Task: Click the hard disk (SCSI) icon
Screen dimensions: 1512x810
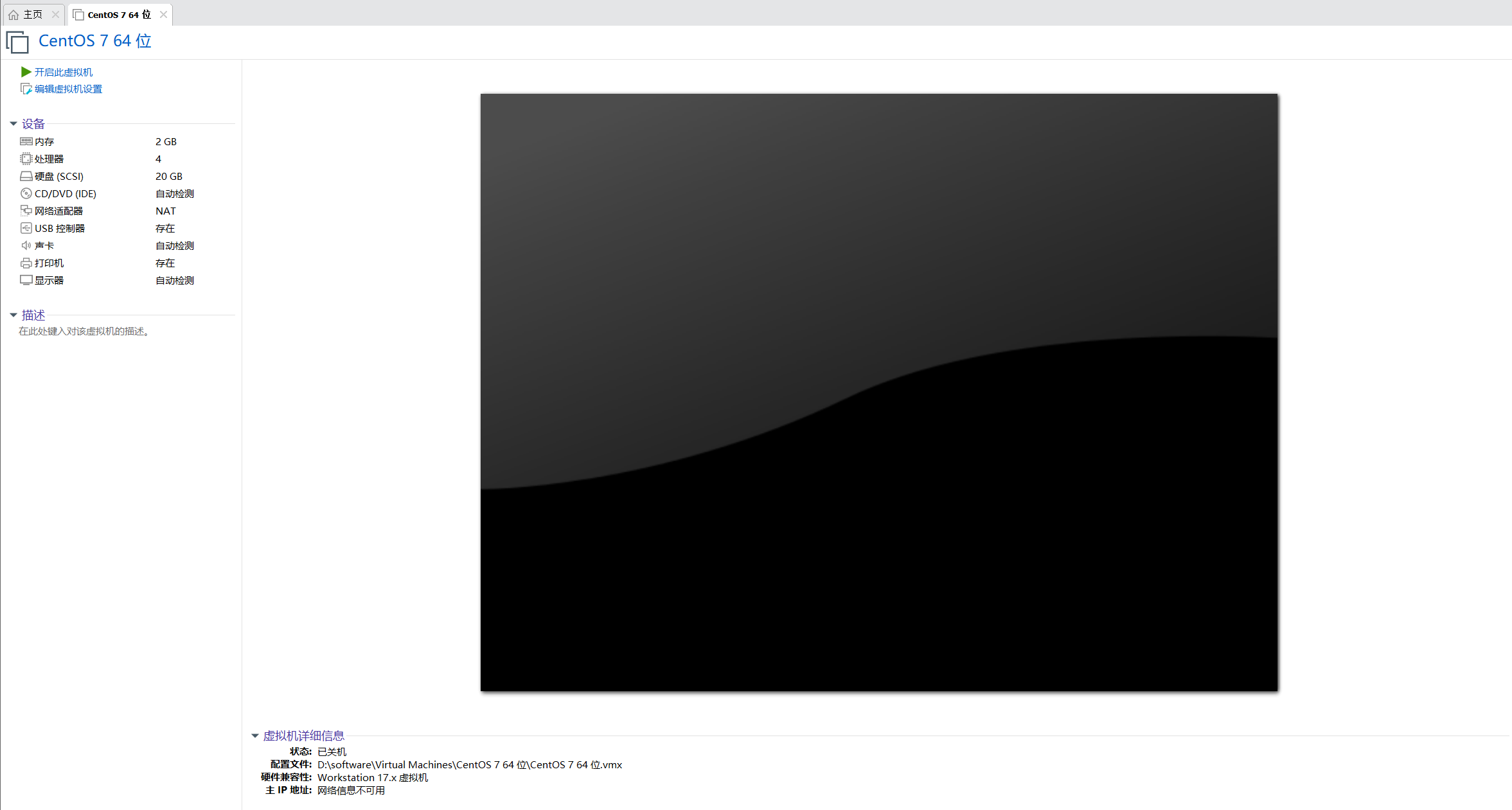Action: (26, 176)
